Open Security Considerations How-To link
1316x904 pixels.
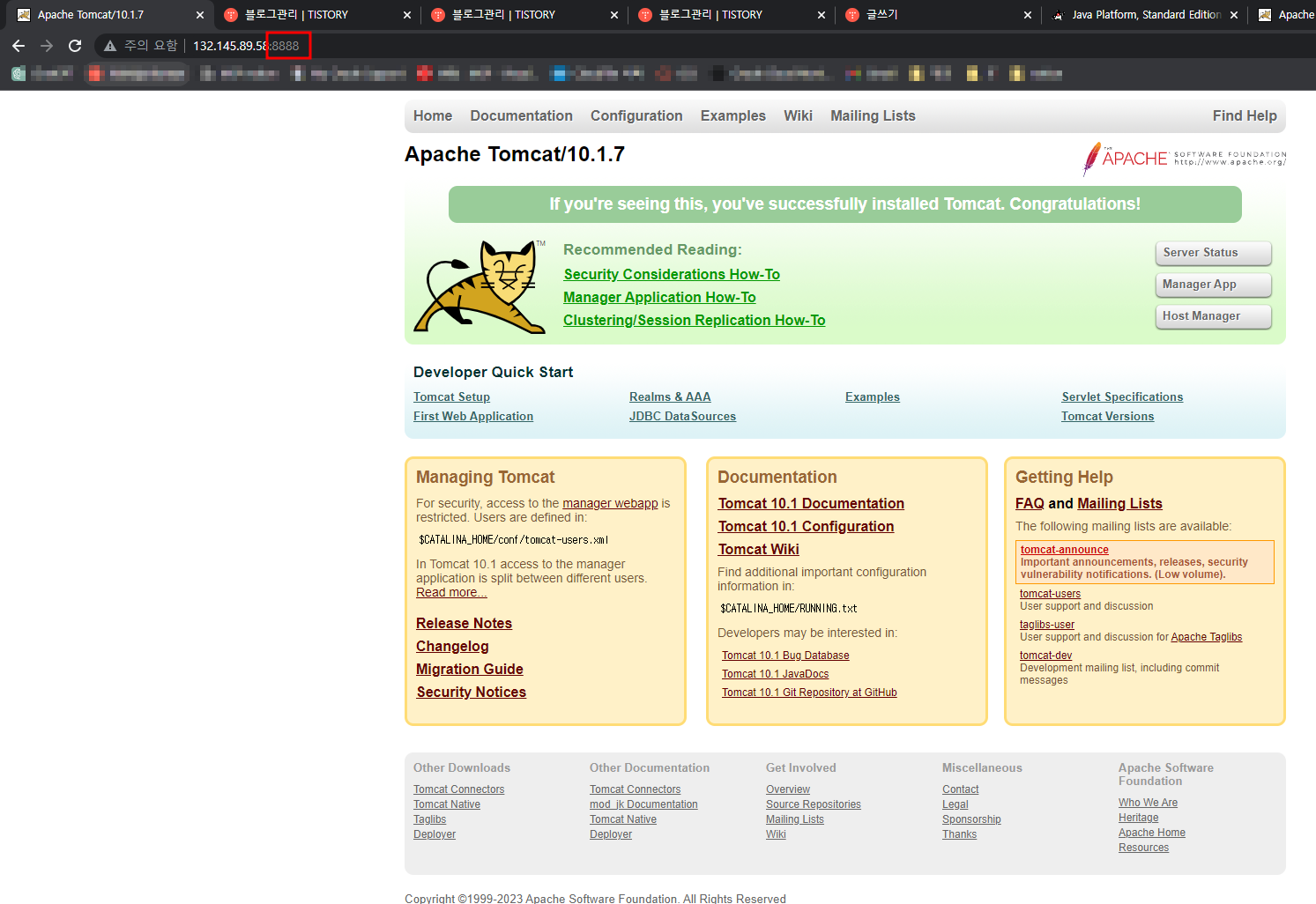coord(672,275)
